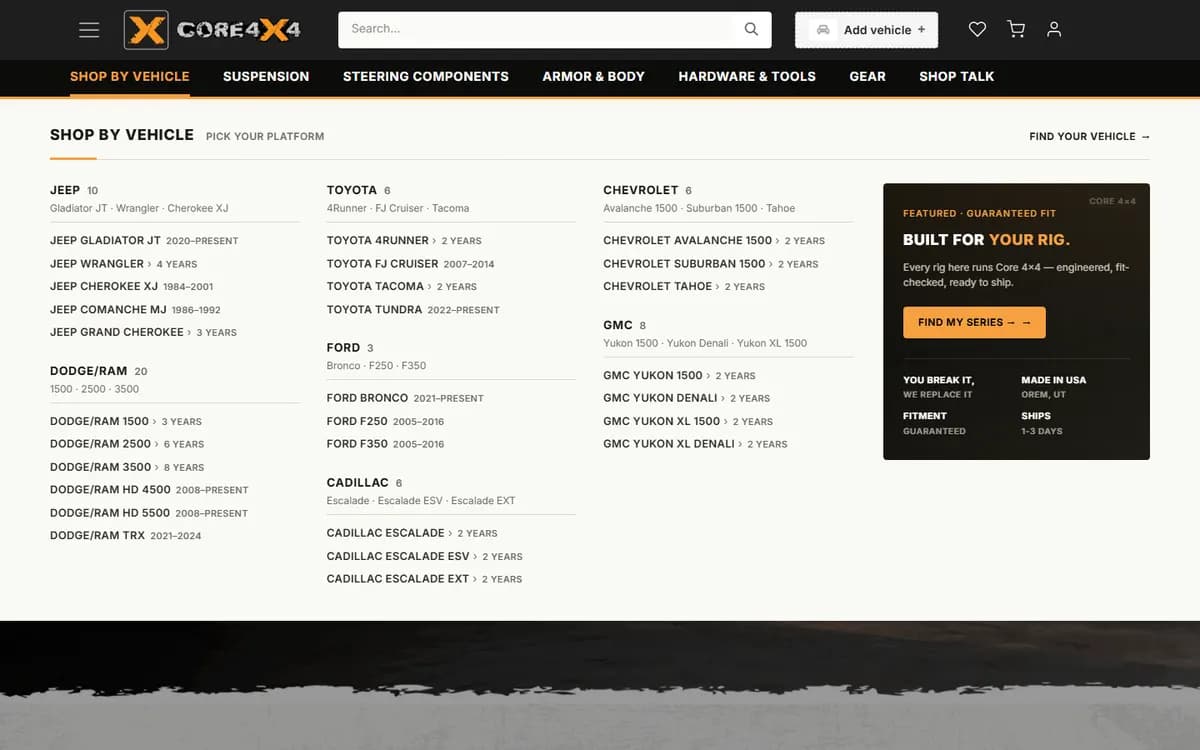The height and width of the screenshot is (750, 1200).
Task: Open the Suspension menu
Action: 266,76
